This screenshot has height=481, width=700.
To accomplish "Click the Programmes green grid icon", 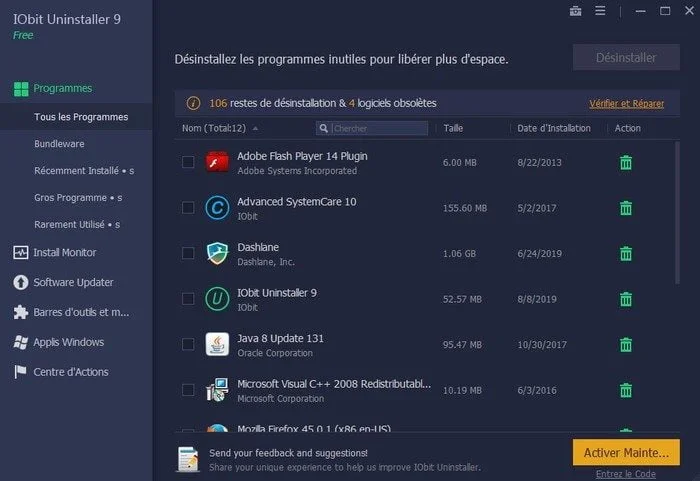I will pyautogui.click(x=21, y=89).
